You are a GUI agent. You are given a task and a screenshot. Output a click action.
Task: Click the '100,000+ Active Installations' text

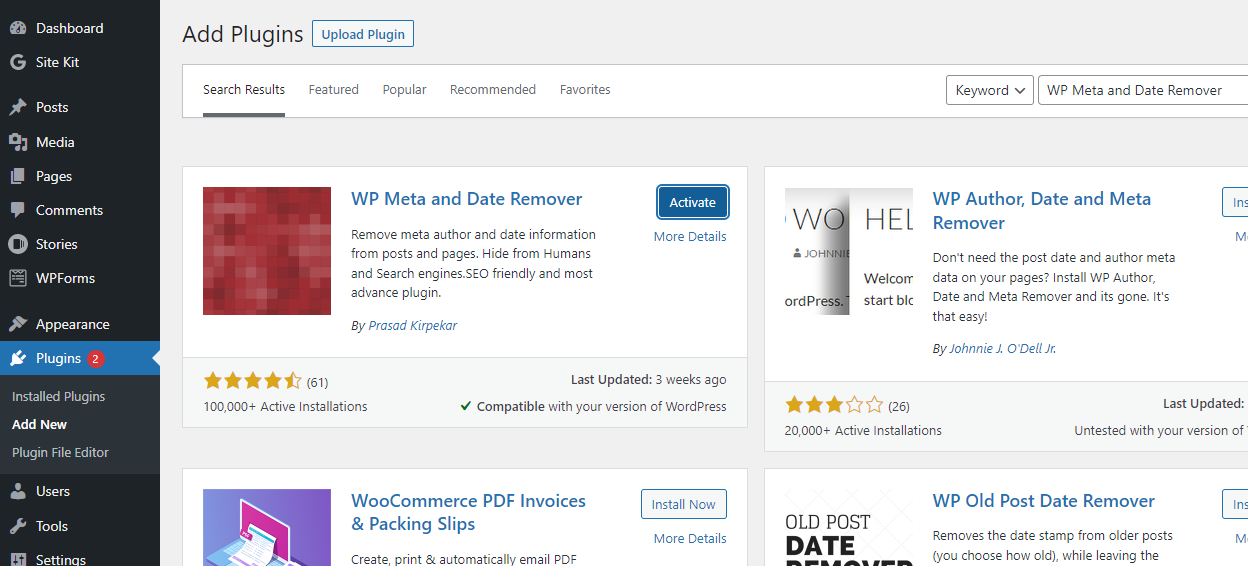286,407
